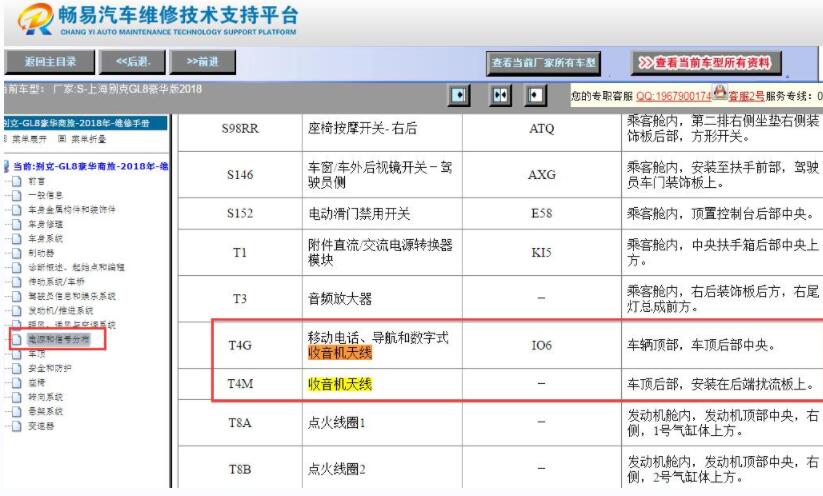Click document icon beside 前言
Screen dimensions: 823x496
pos(15,181)
